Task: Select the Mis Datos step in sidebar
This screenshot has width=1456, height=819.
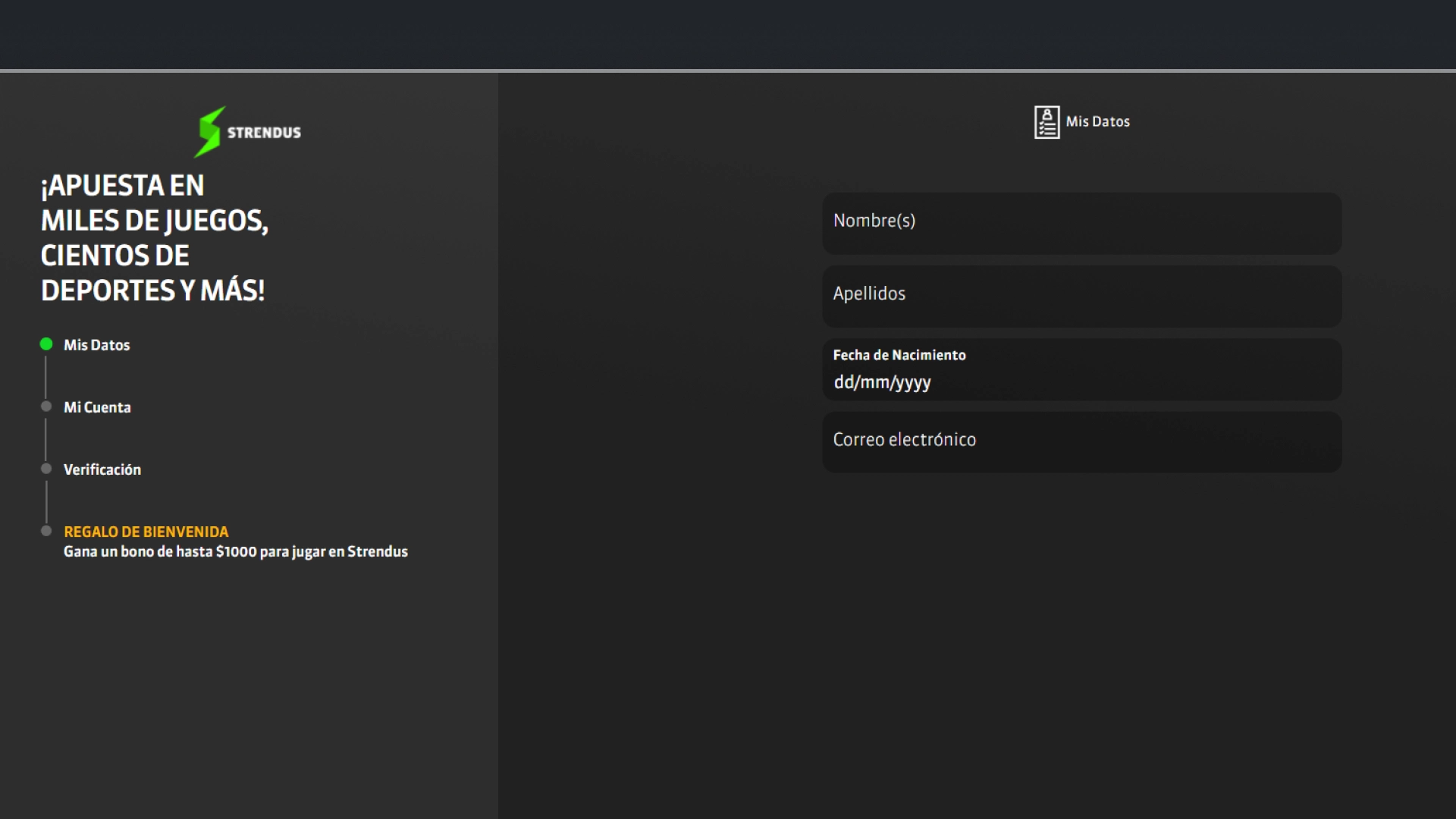Action: [97, 345]
